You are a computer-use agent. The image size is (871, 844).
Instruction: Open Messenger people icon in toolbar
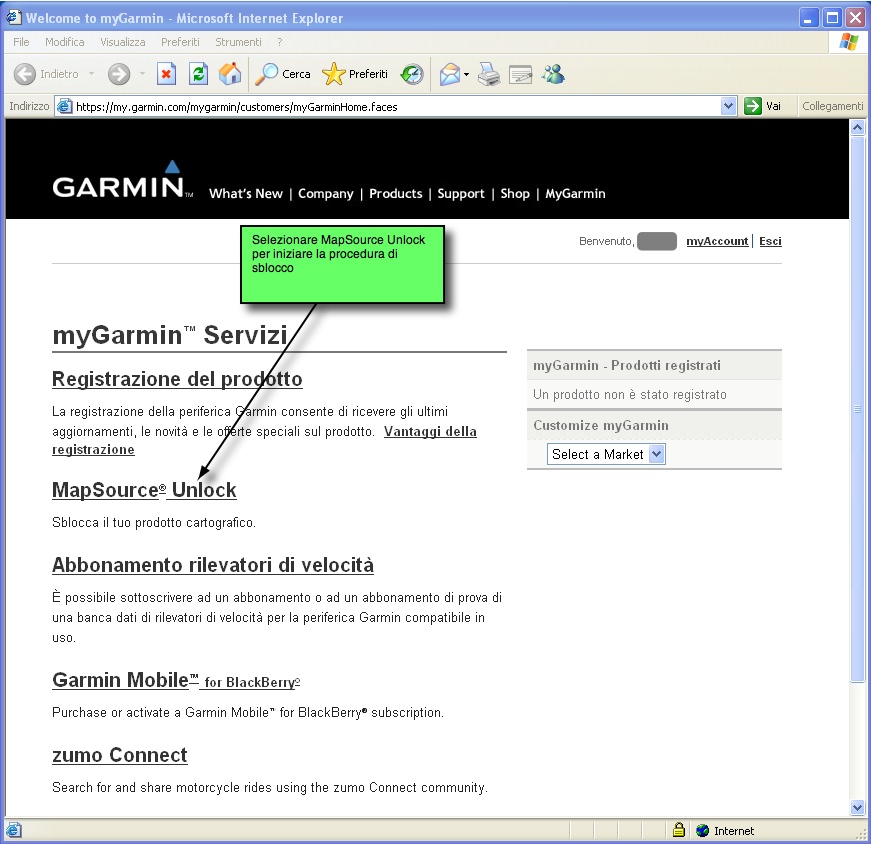click(553, 74)
